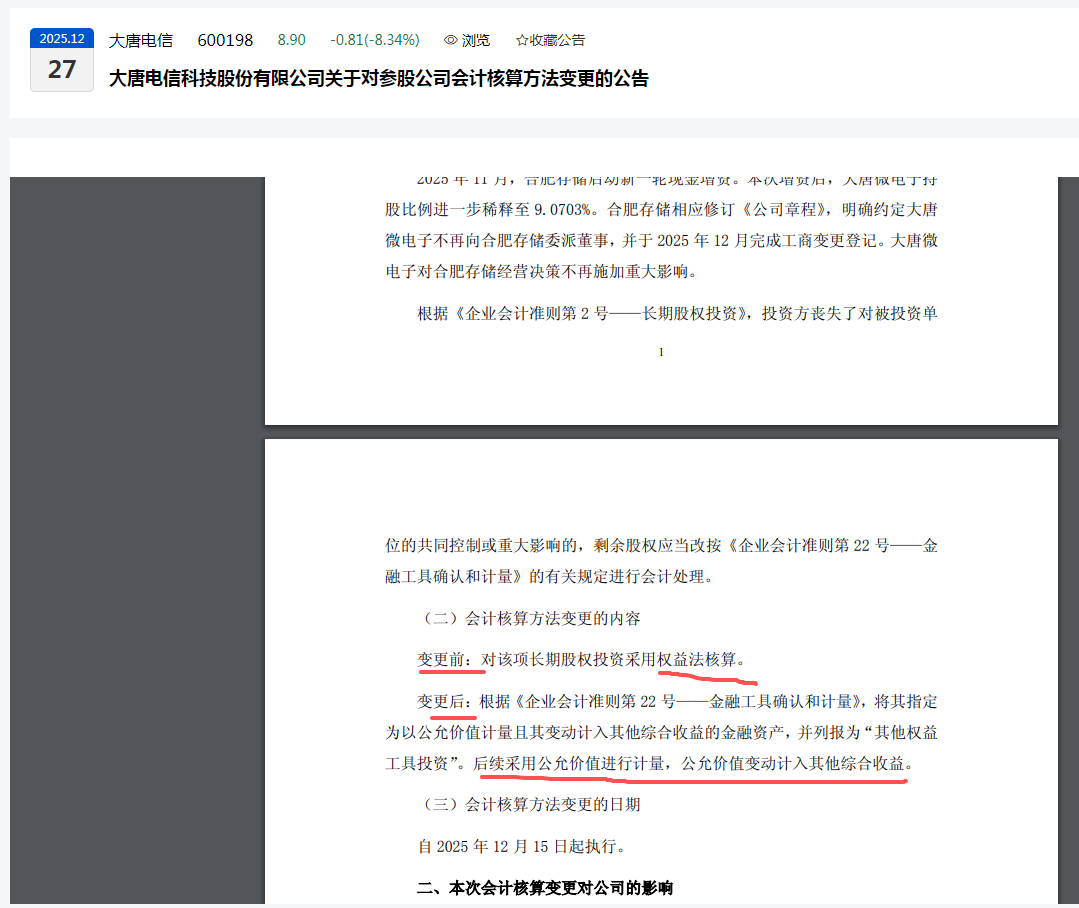Click the heading 二、本次会计核算变更对公司的影响

[x=545, y=888]
